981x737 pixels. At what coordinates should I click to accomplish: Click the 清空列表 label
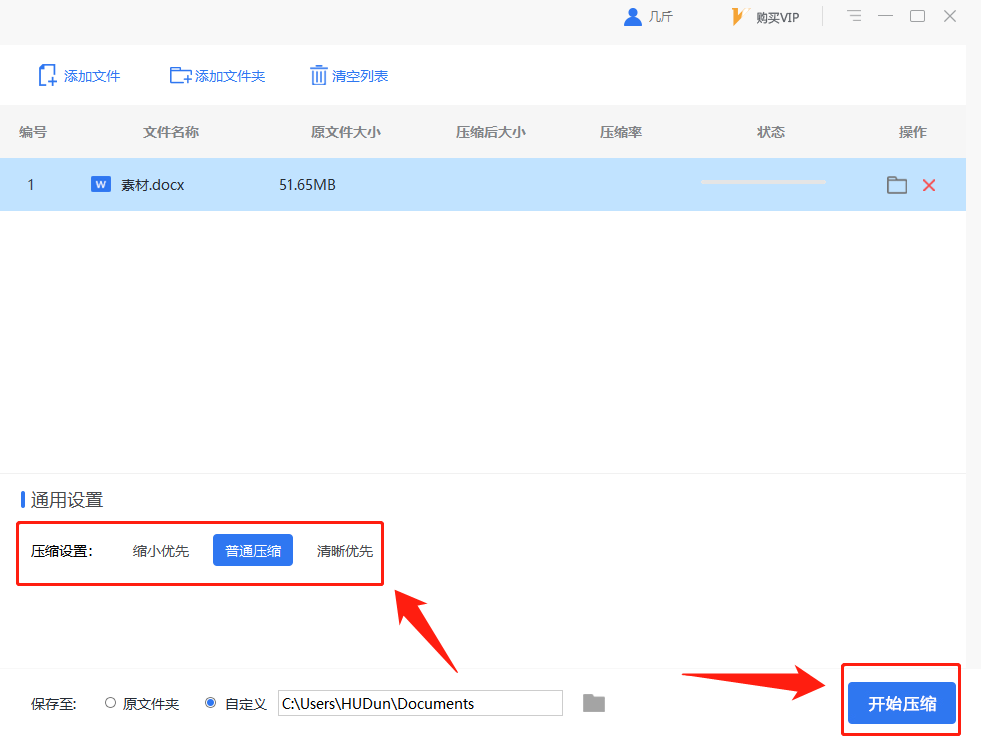[360, 76]
